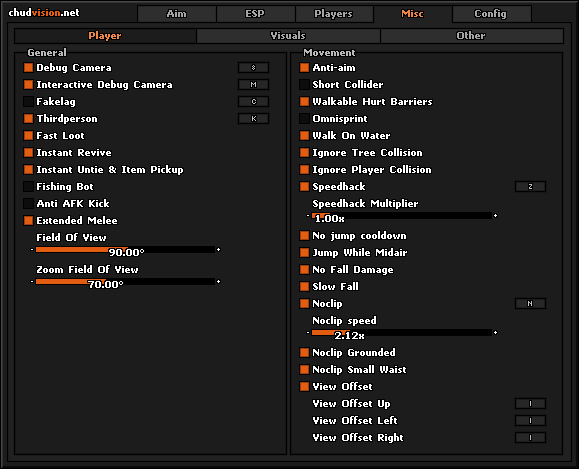Enable the Fakelag checkbox

coord(28,102)
